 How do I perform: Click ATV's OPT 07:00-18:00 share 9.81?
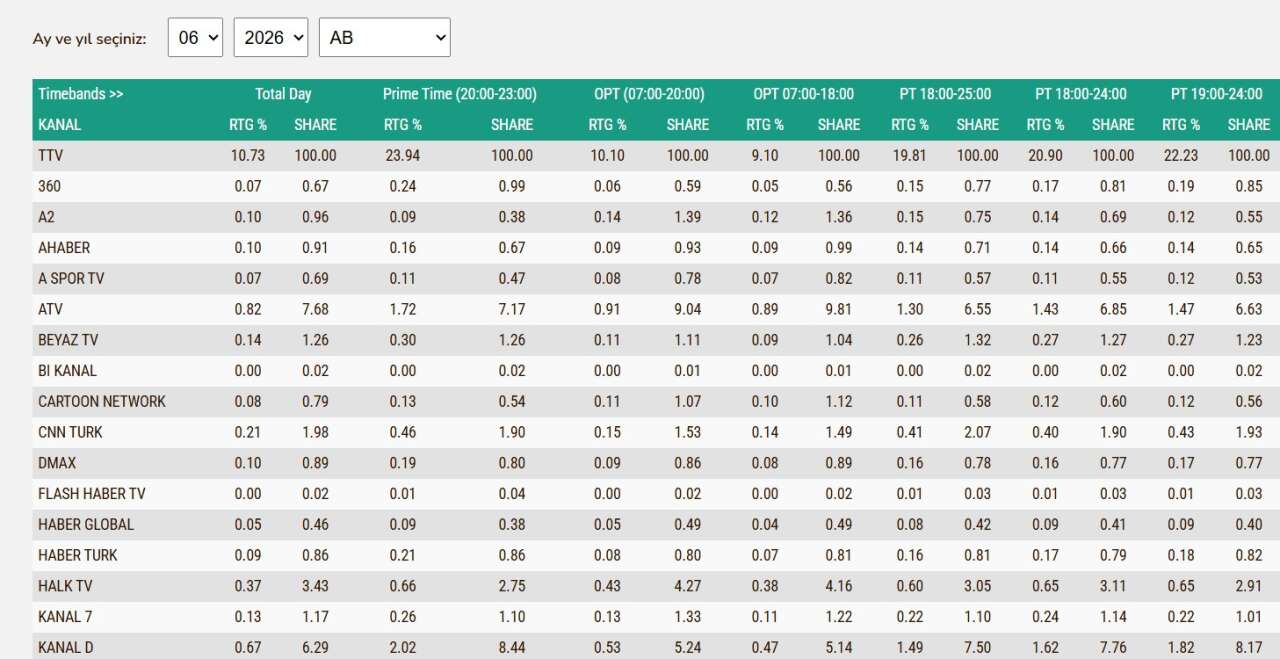(838, 310)
